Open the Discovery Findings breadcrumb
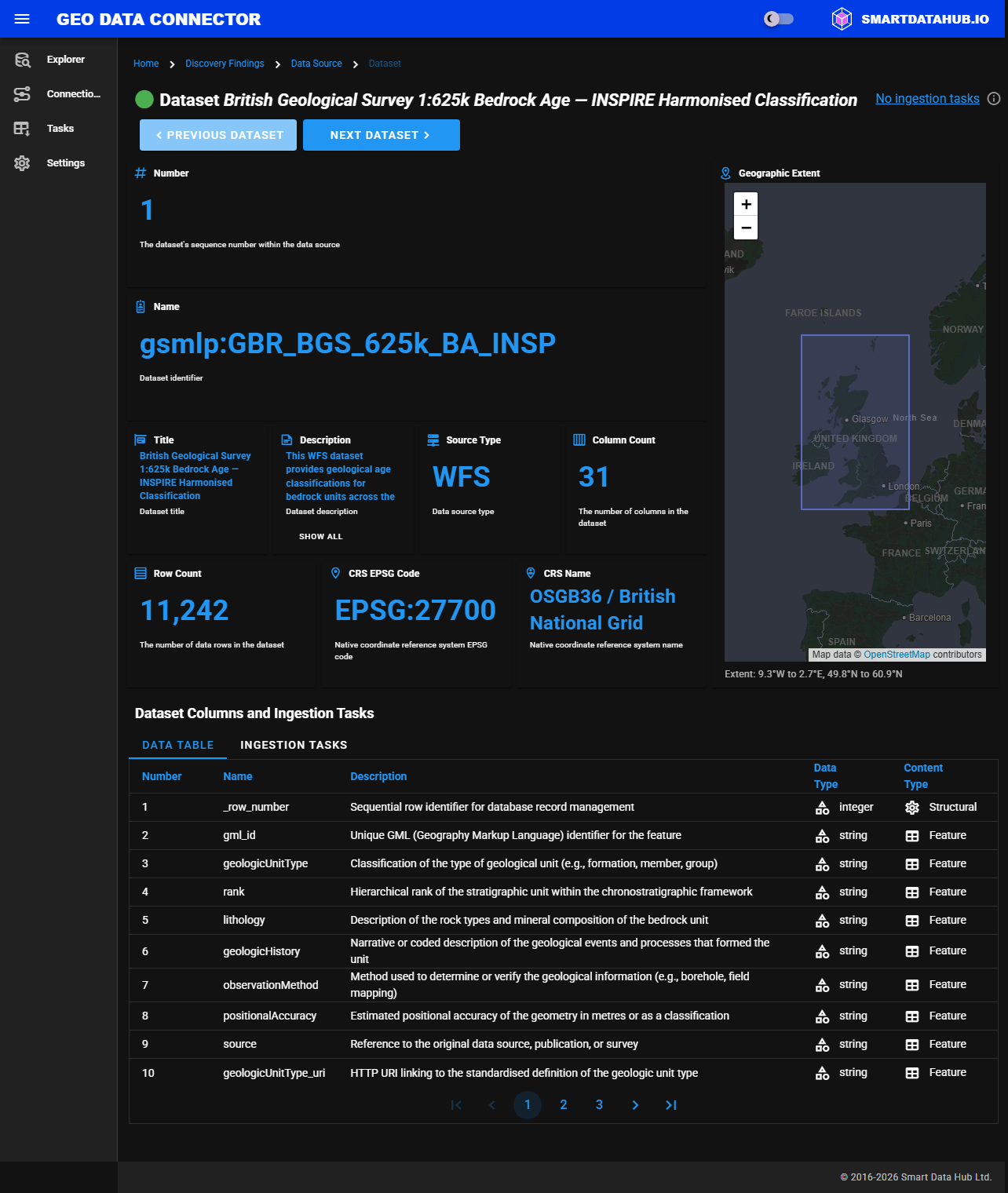Viewport: 1008px width, 1193px height. (x=225, y=64)
